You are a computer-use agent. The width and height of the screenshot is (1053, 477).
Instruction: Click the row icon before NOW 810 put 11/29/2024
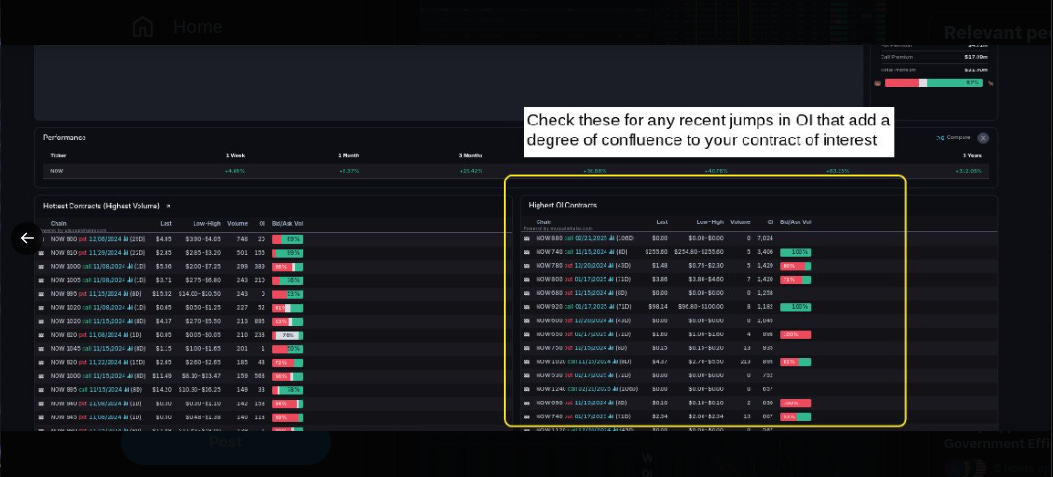41,253
